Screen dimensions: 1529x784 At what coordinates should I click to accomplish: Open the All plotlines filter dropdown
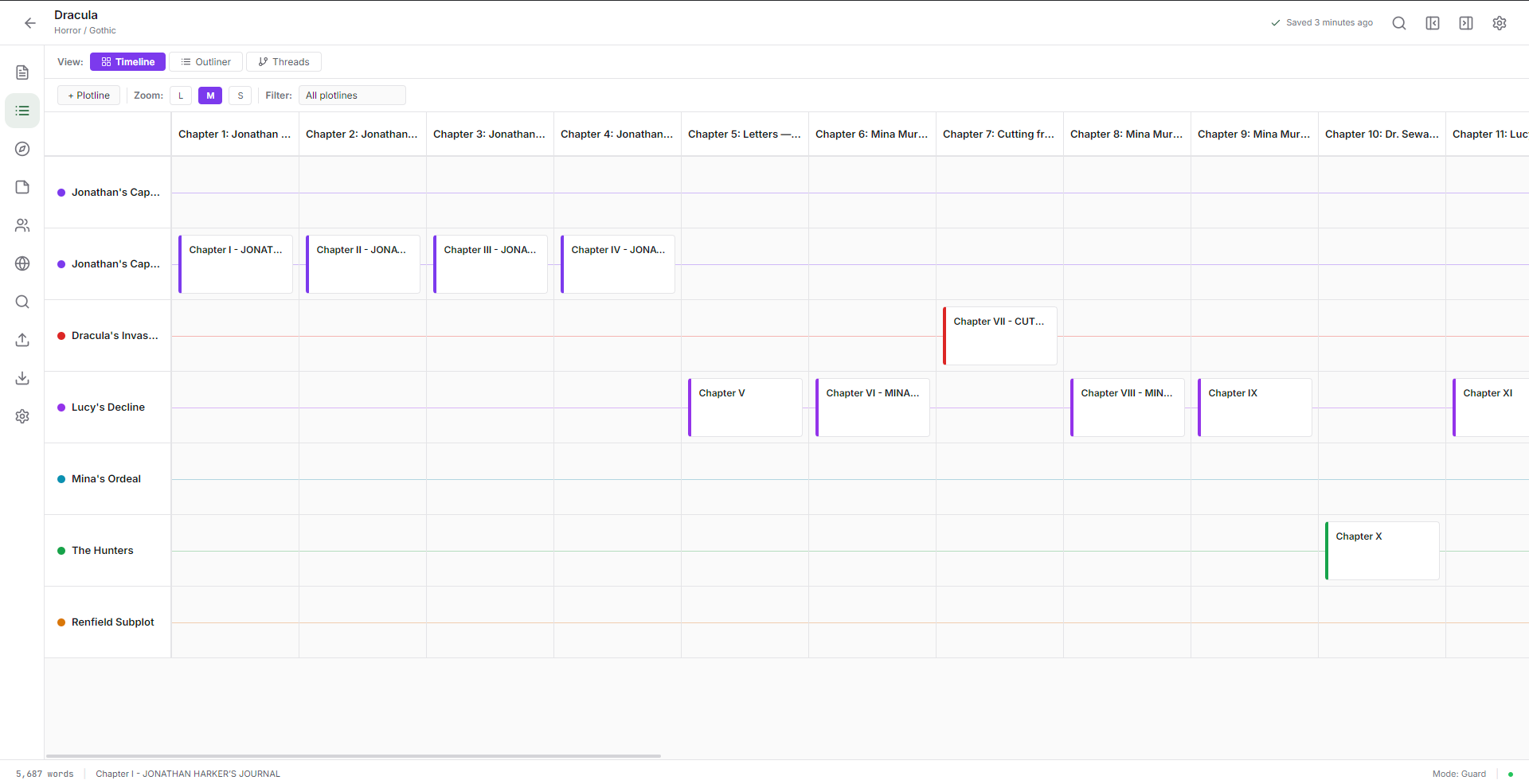tap(352, 96)
